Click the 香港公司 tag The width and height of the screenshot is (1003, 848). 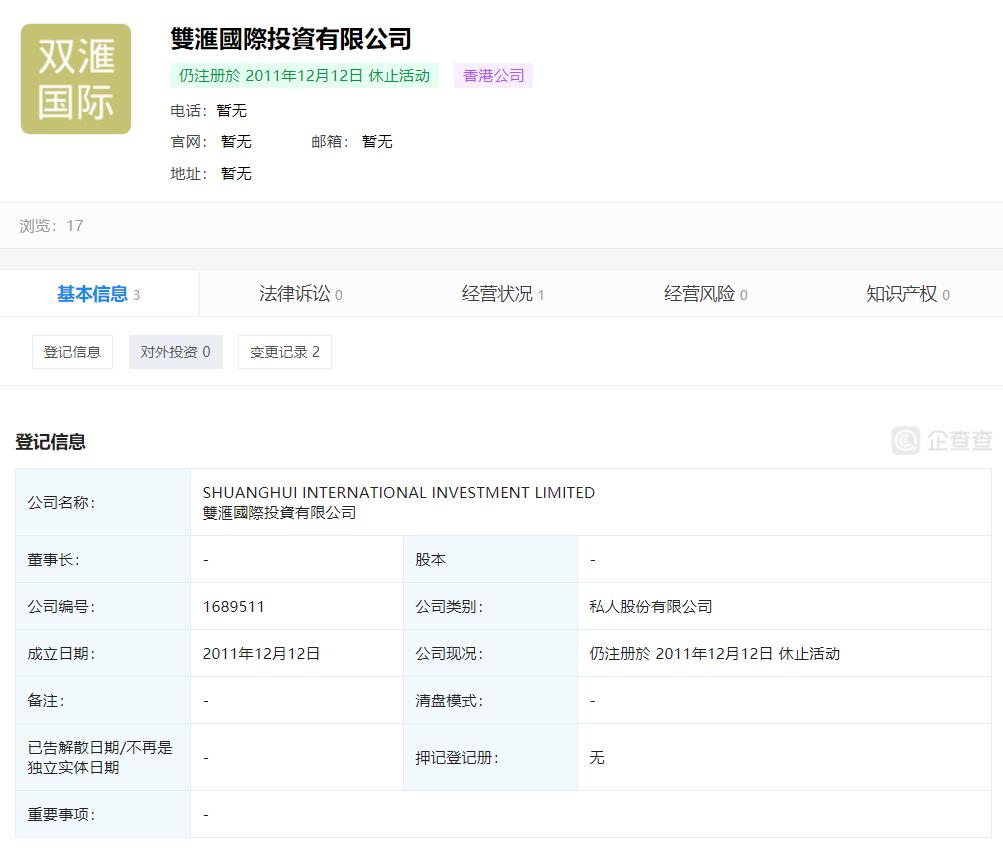coord(493,75)
